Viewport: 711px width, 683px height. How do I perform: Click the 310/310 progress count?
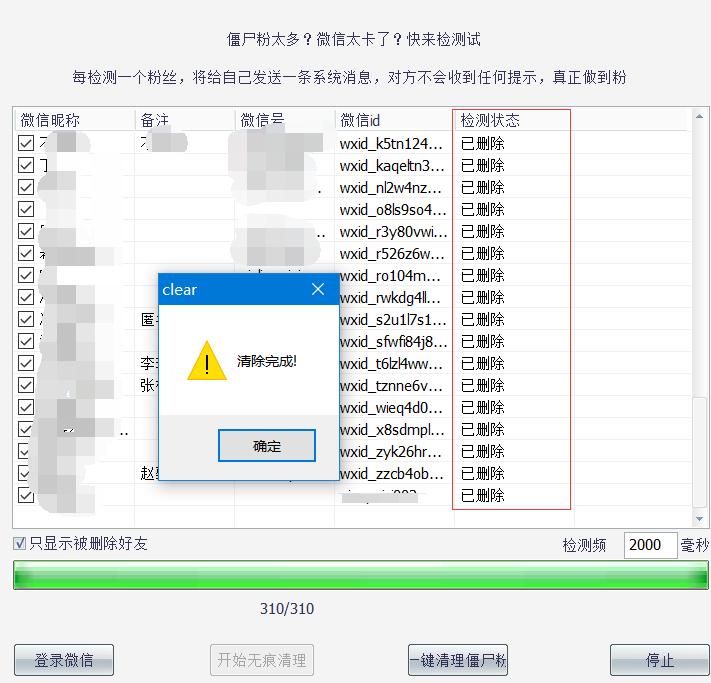[x=287, y=608]
